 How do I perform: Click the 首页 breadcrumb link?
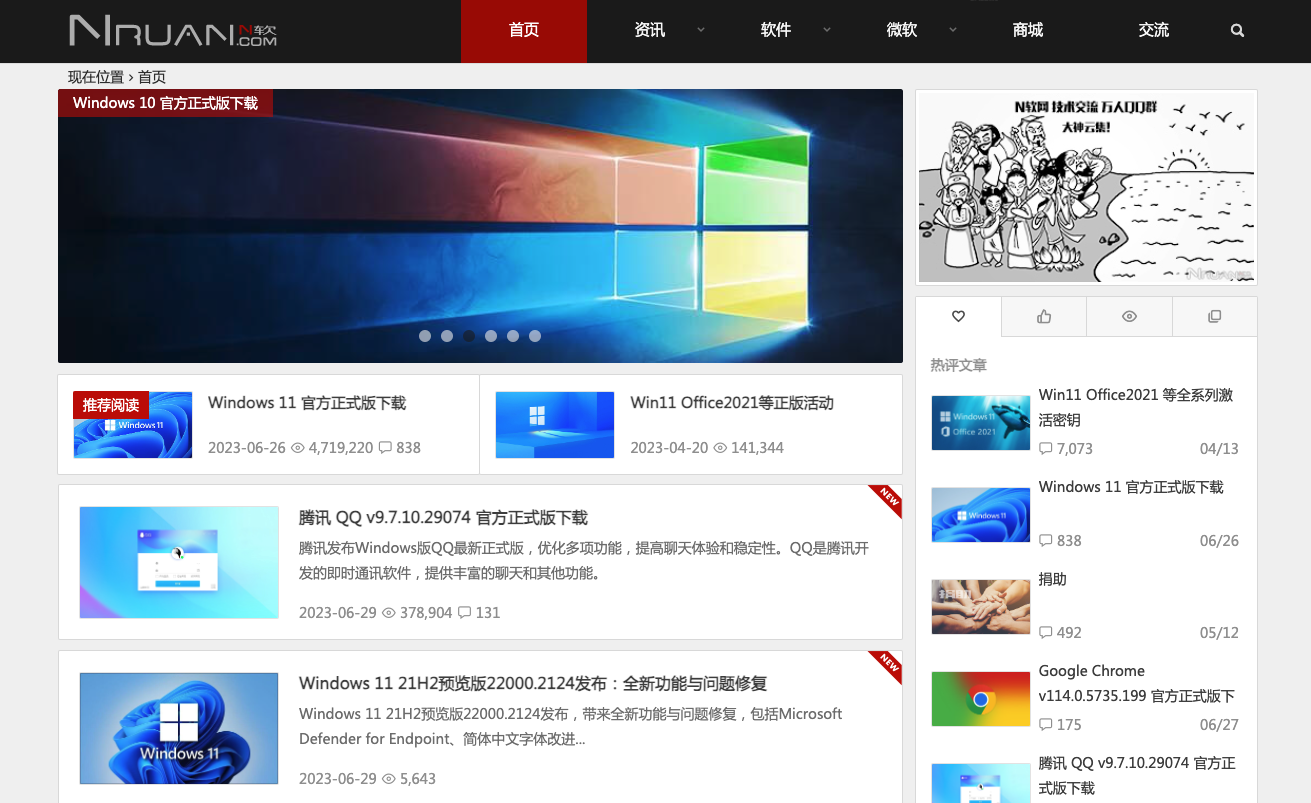(x=152, y=77)
